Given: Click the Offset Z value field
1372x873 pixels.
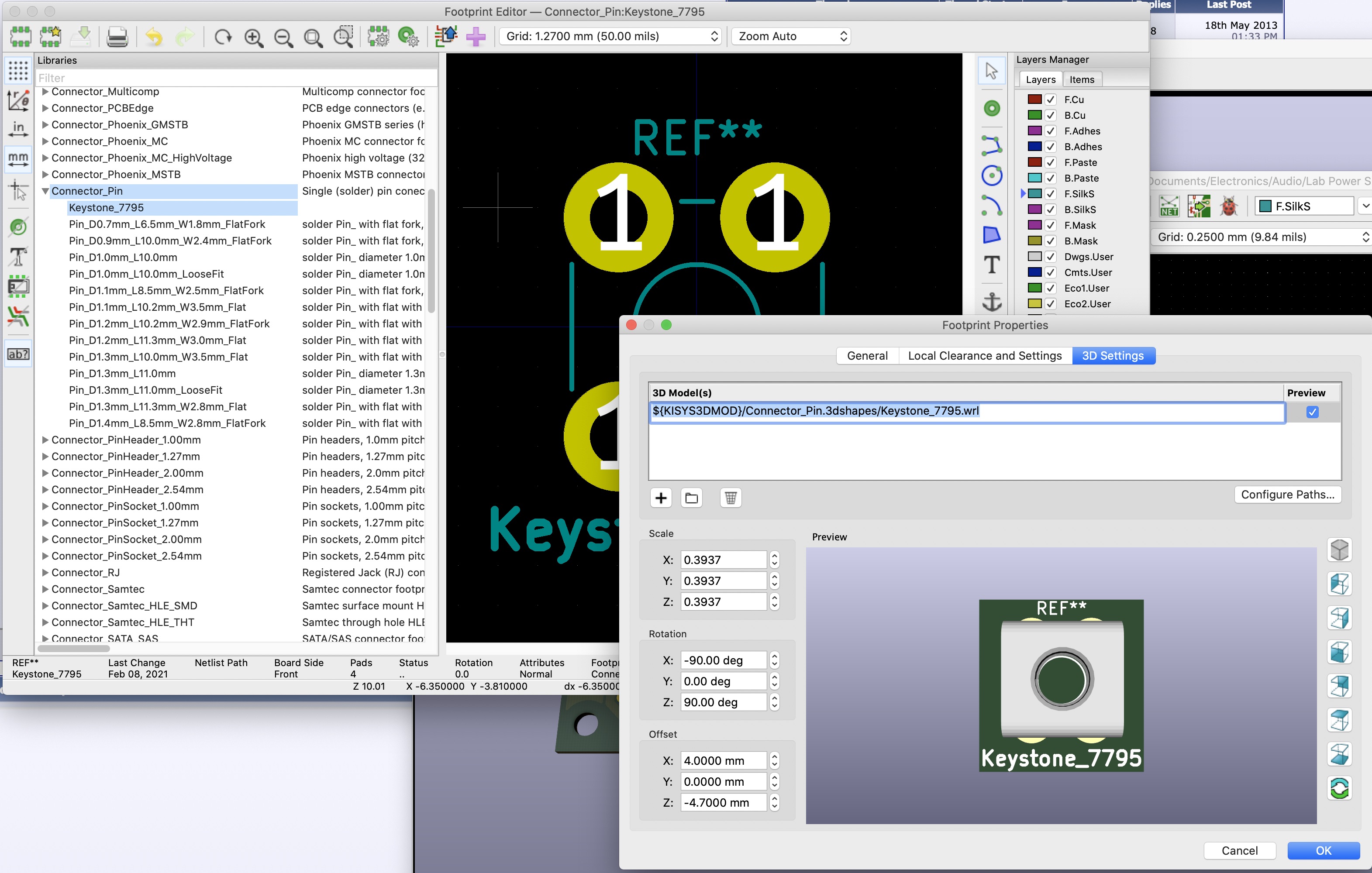Looking at the screenshot, I should [723, 802].
